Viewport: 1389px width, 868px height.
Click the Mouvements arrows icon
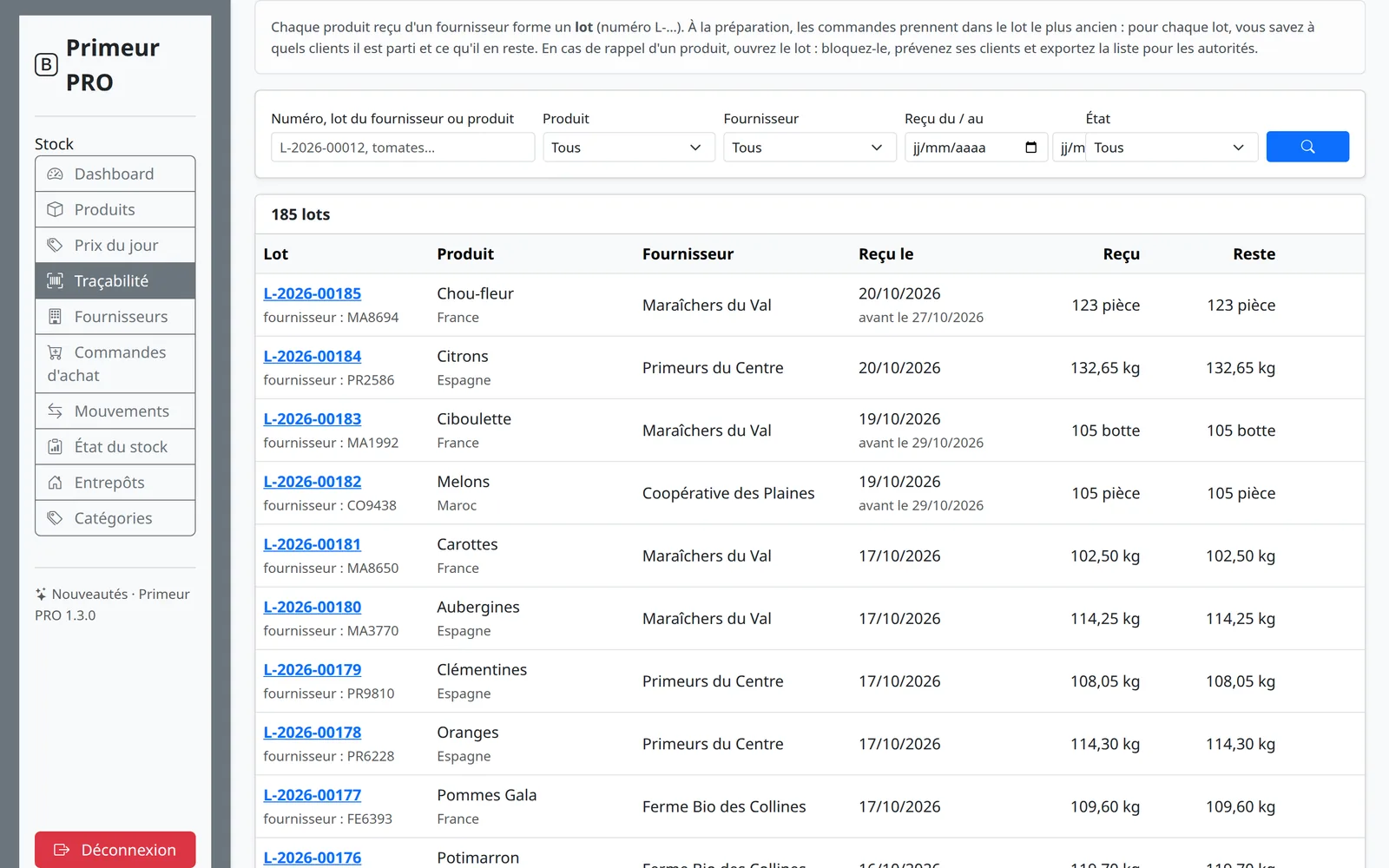coord(55,411)
